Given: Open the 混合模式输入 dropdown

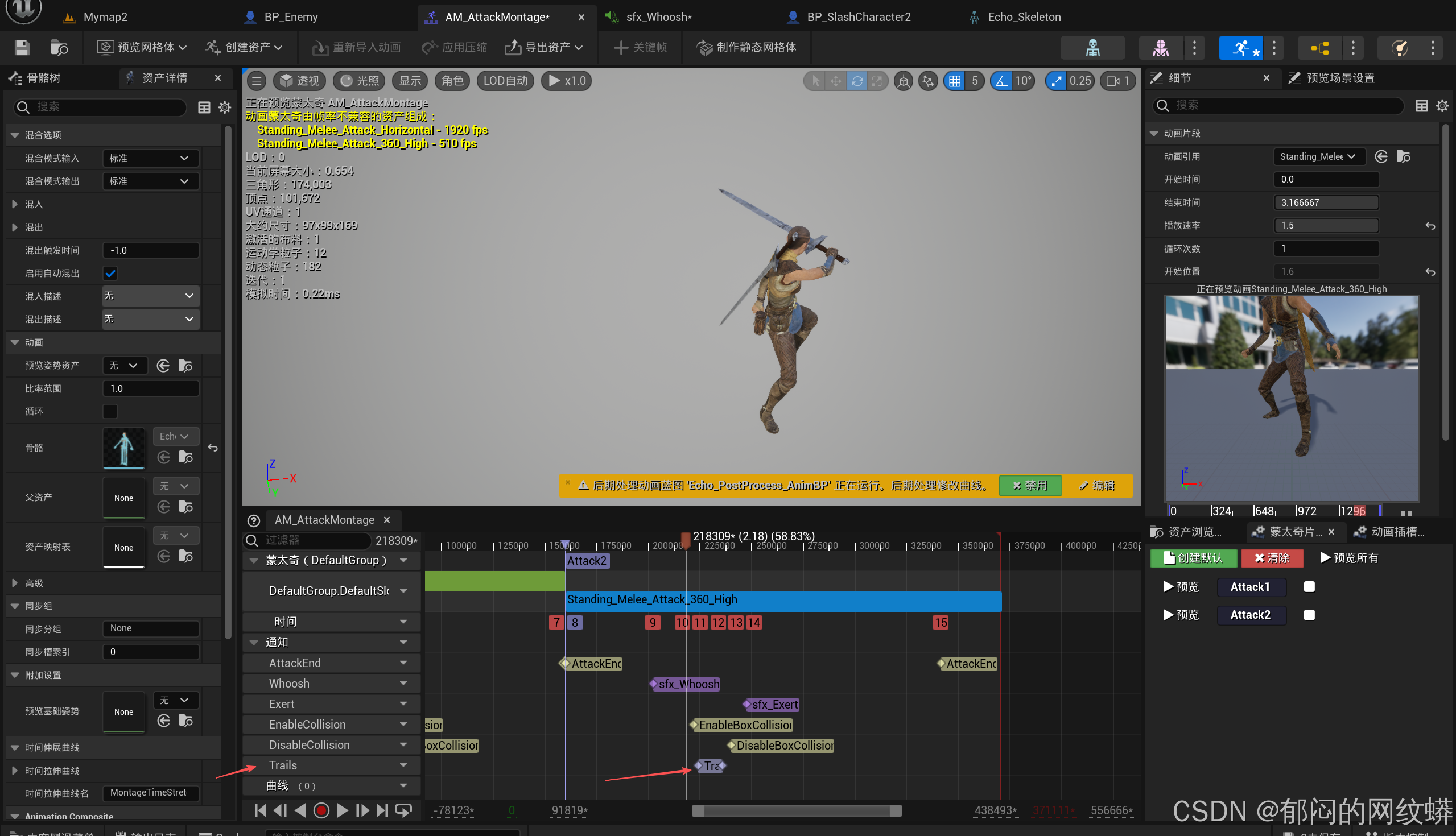Looking at the screenshot, I should click(x=150, y=158).
